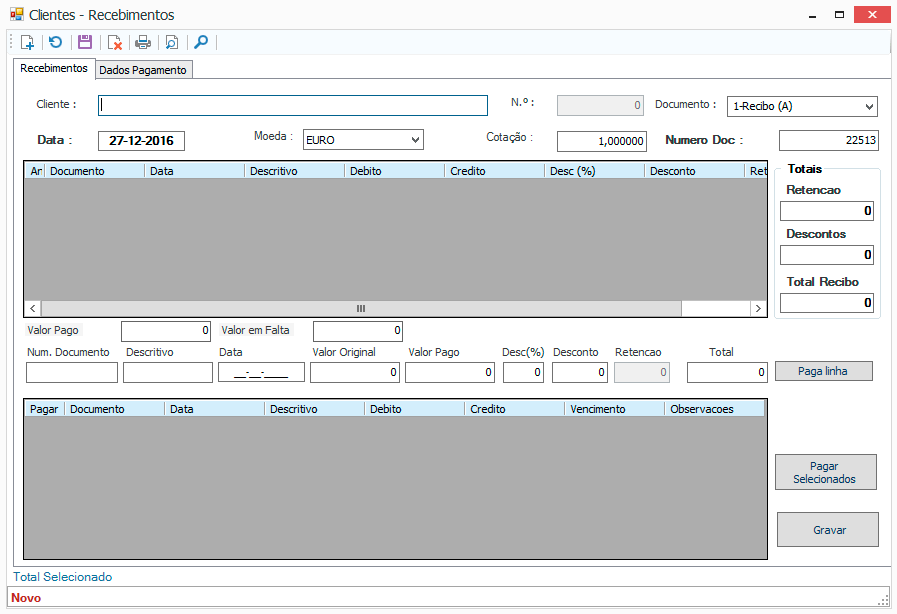Click Debito column header in upper grid
The image size is (897, 614).
[394, 171]
